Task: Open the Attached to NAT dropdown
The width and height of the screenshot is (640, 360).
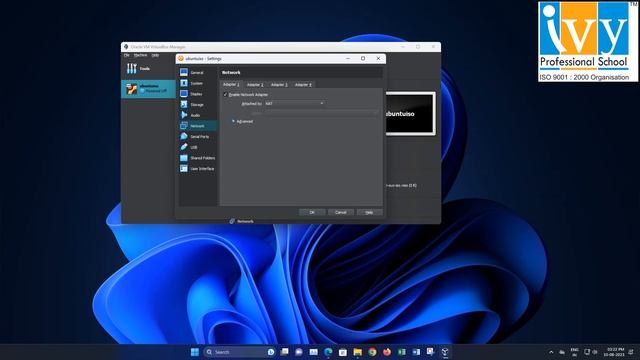Action: 294,104
